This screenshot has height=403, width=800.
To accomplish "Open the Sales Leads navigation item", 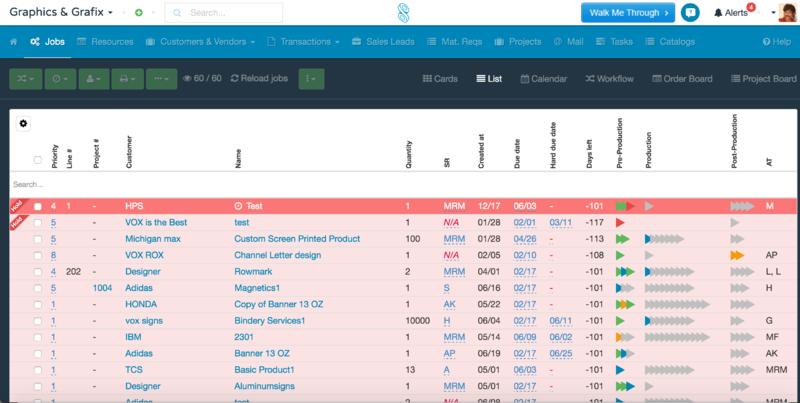I will coord(383,42).
